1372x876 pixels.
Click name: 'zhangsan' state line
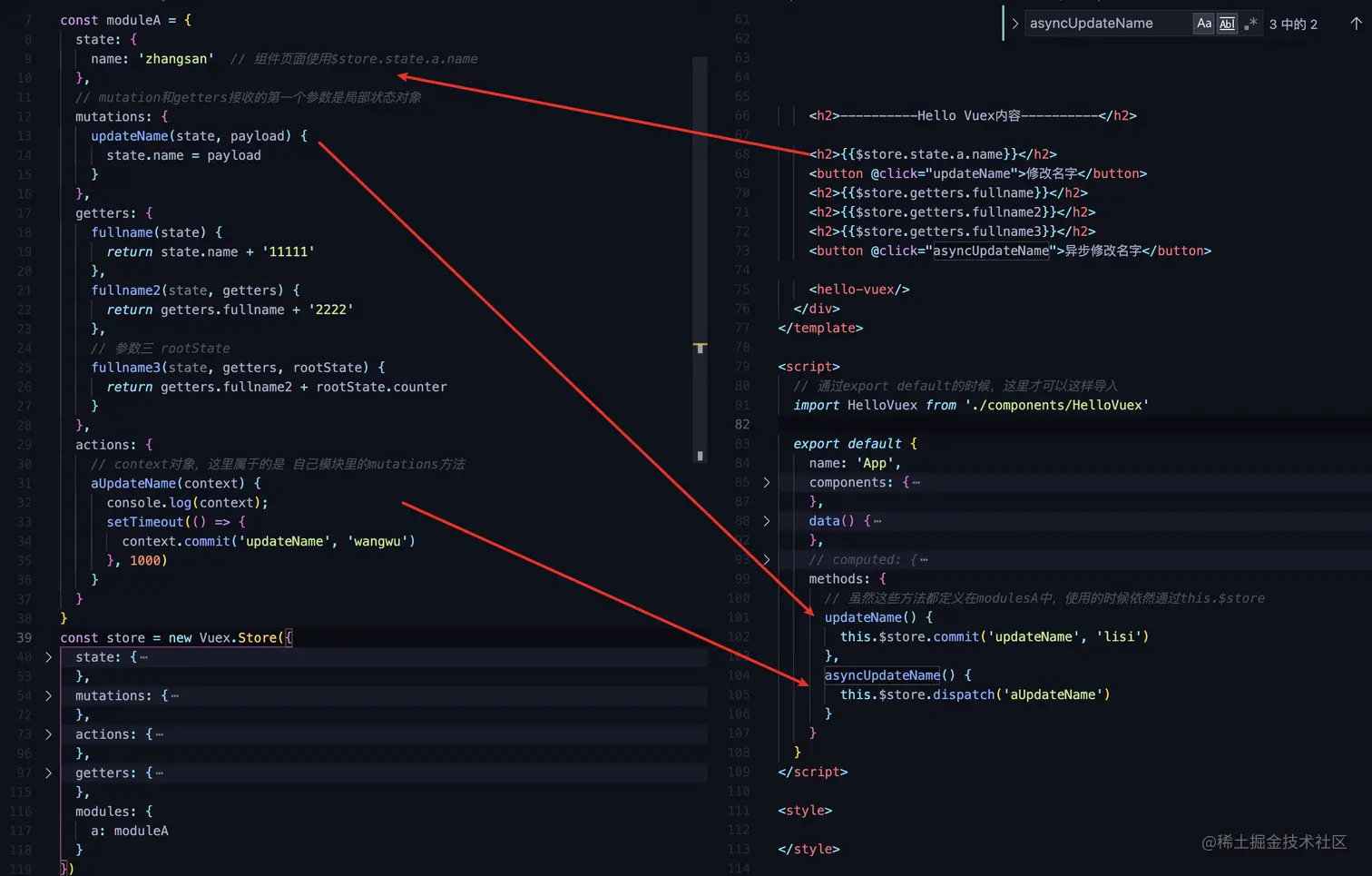(x=152, y=59)
